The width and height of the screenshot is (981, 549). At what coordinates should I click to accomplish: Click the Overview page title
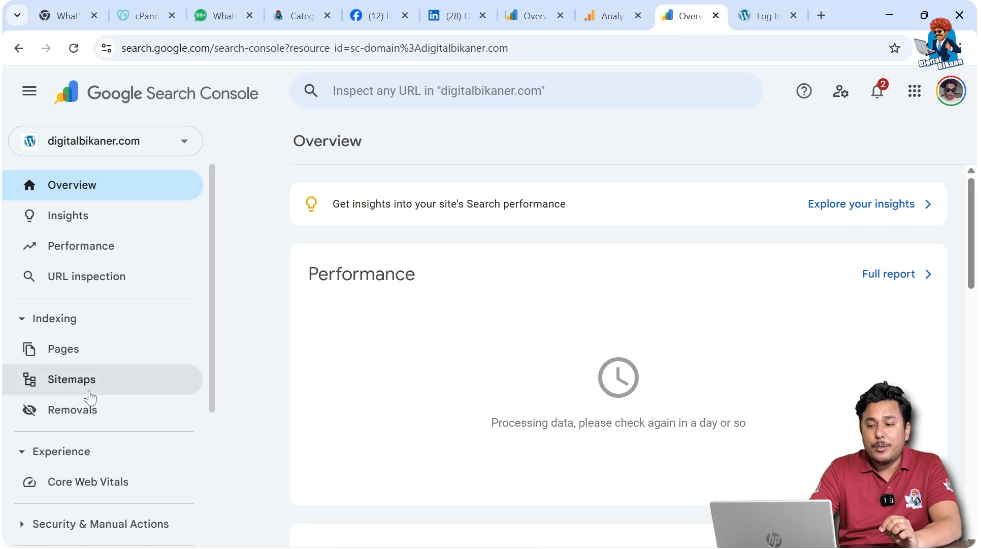tap(327, 141)
